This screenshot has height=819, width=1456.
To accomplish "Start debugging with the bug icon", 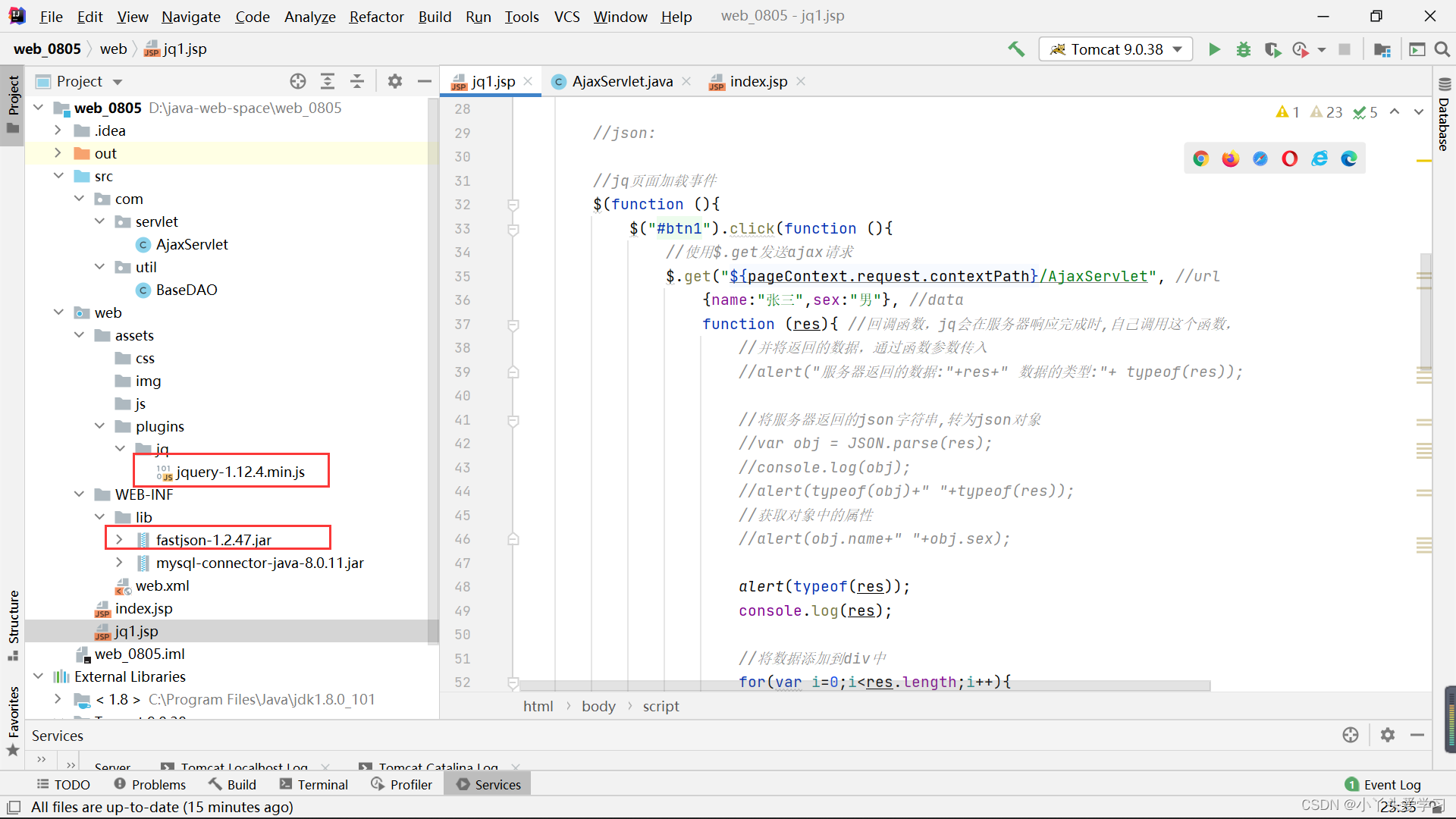I will coord(1244,49).
